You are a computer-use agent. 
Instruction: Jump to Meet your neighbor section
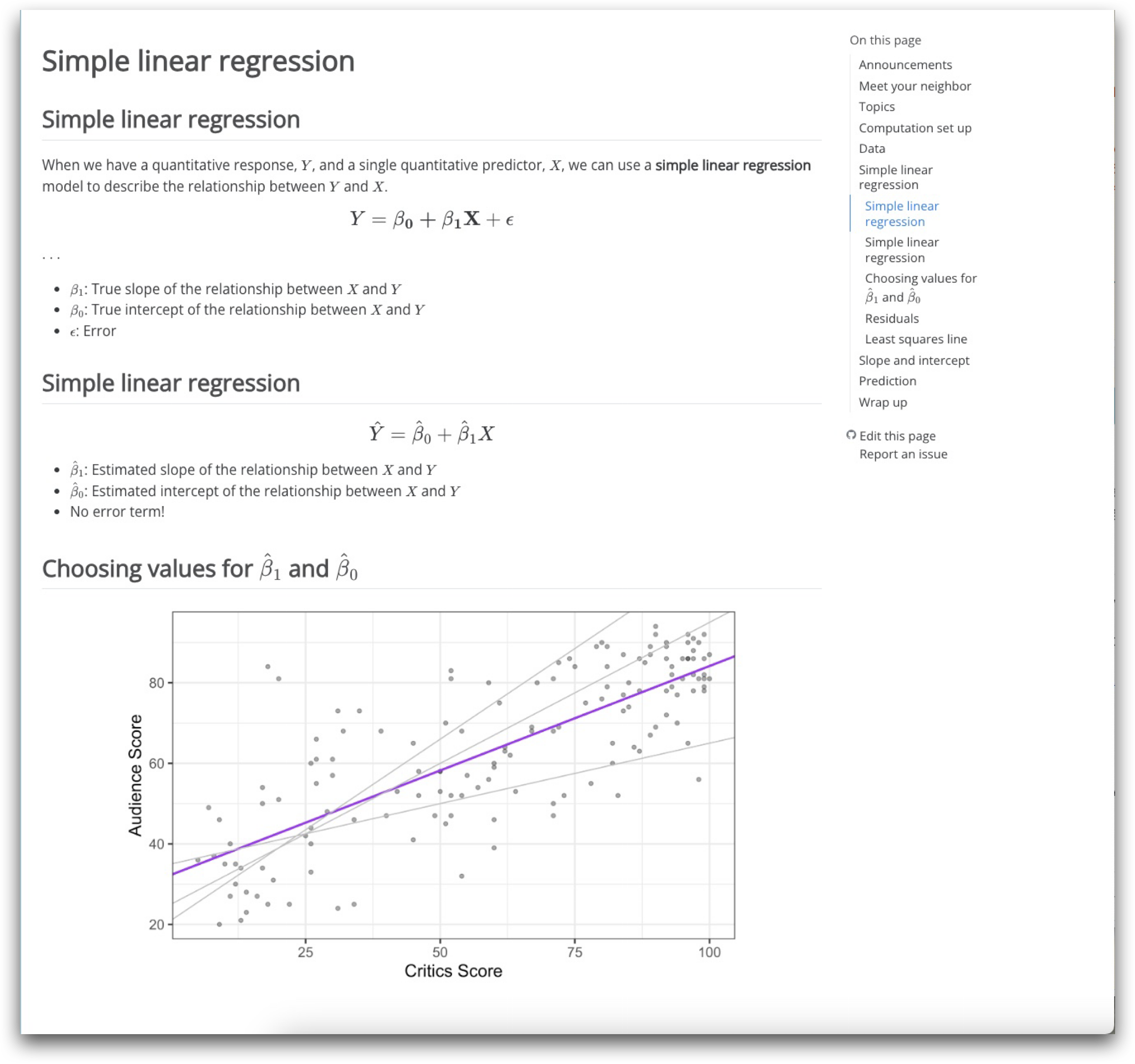click(914, 86)
